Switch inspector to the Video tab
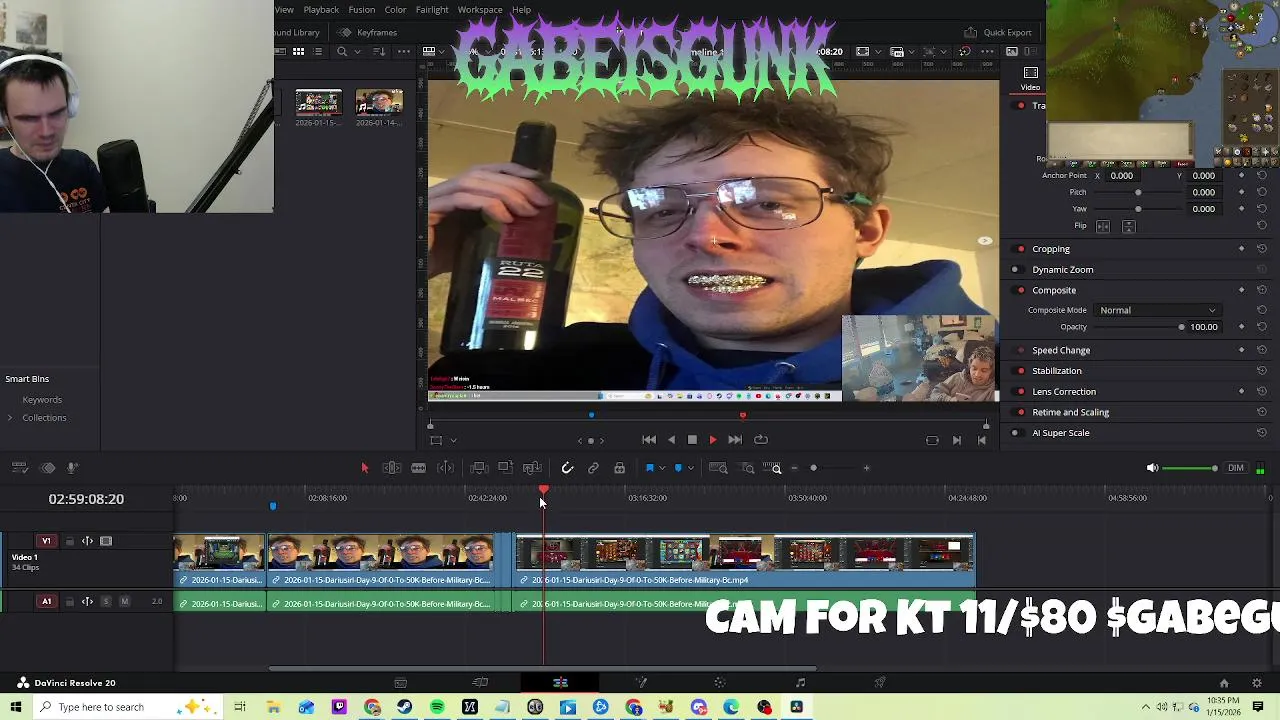The height and width of the screenshot is (720, 1280). [1030, 78]
